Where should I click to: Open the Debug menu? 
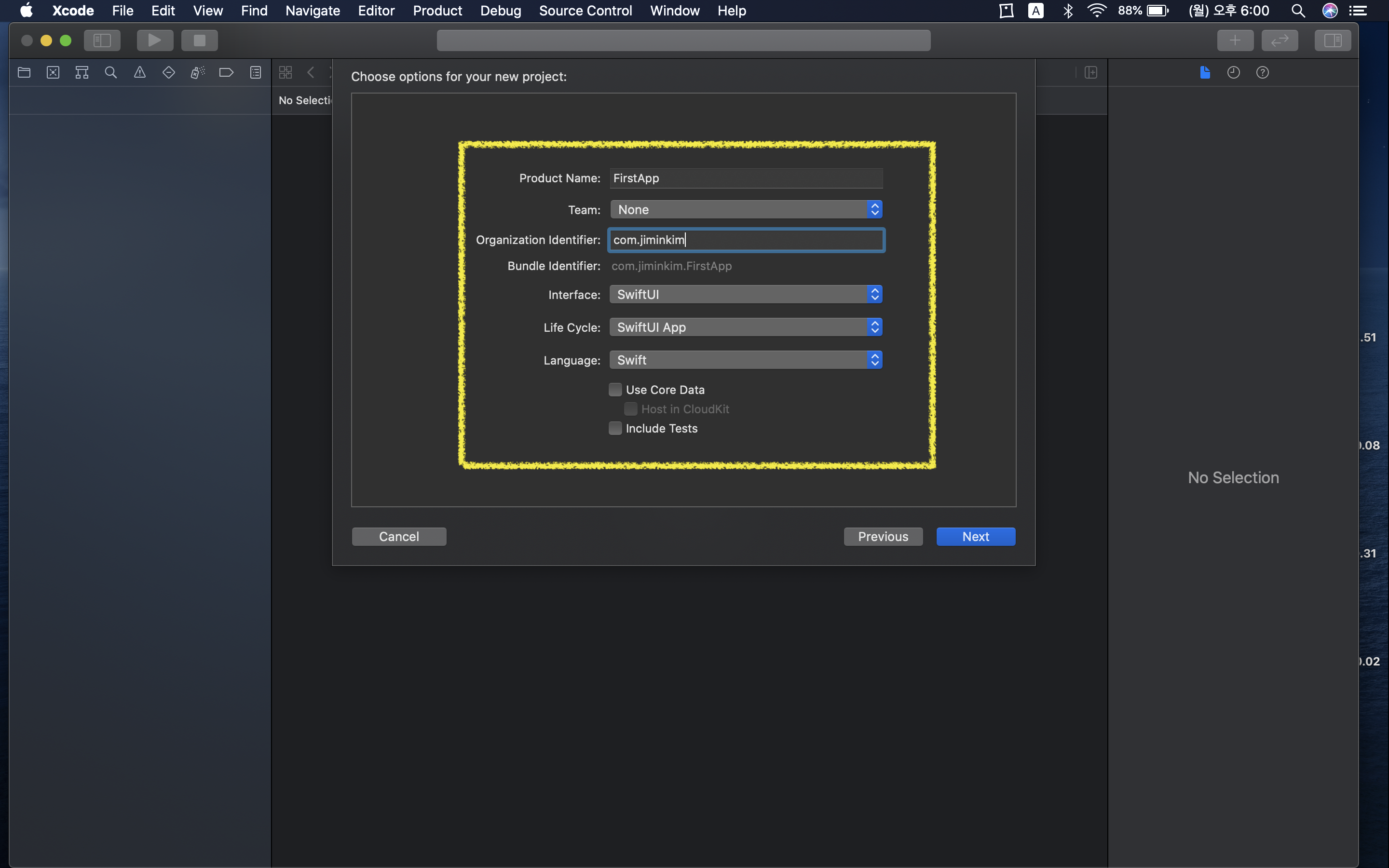(501, 10)
